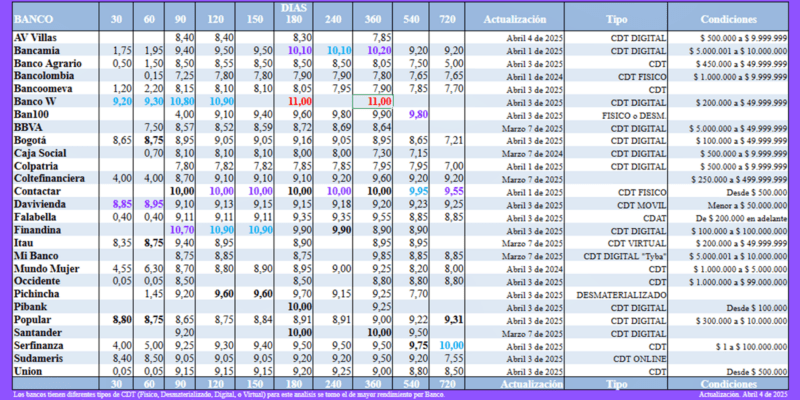The image size is (800, 400).
Task: Select BBVA's 8,72 rate at 180 days
Action: pyautogui.click(x=302, y=128)
